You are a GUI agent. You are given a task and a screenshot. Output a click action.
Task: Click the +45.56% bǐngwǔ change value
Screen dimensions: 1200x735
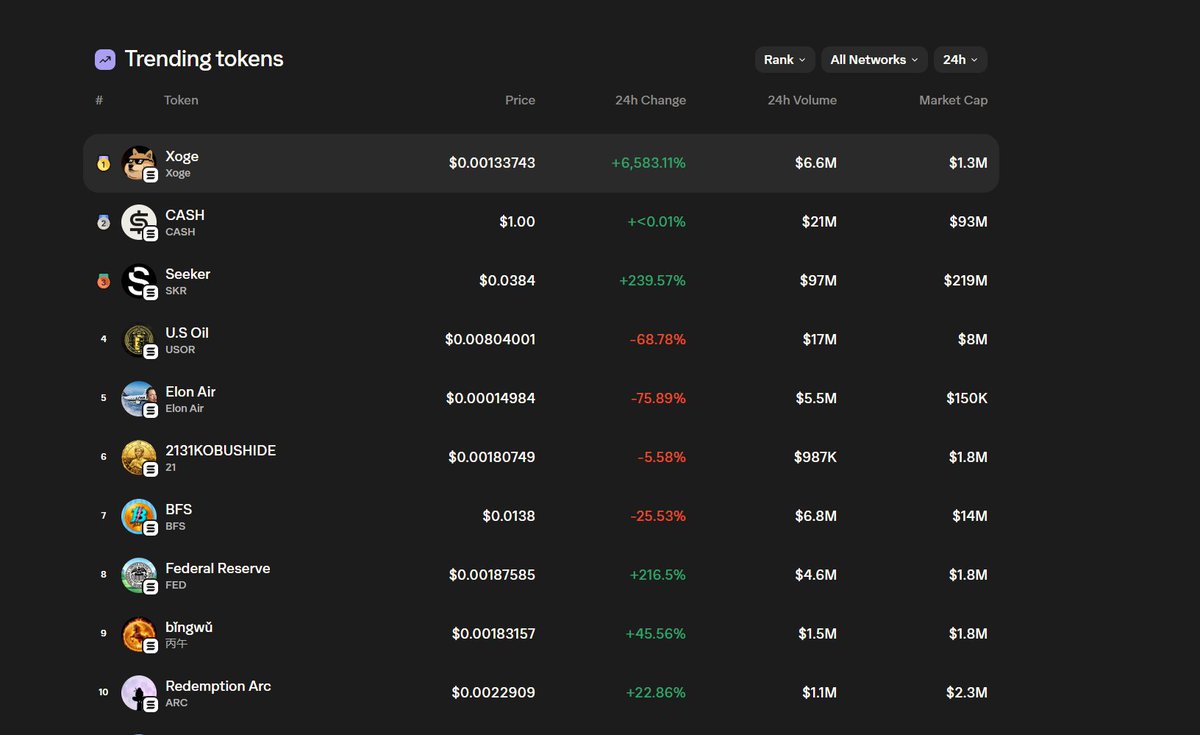click(x=655, y=634)
